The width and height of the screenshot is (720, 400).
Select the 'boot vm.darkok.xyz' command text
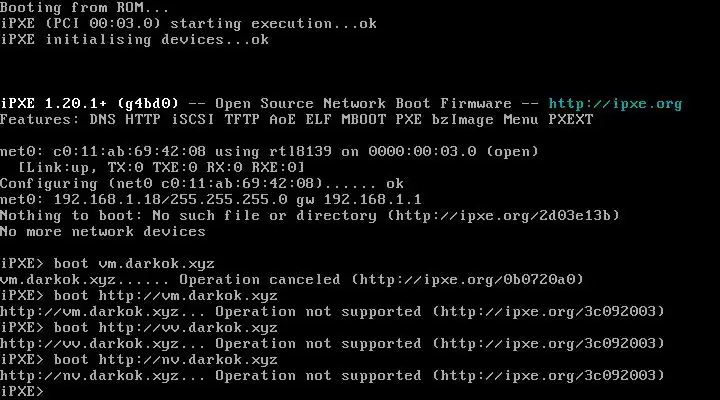(x=134, y=264)
